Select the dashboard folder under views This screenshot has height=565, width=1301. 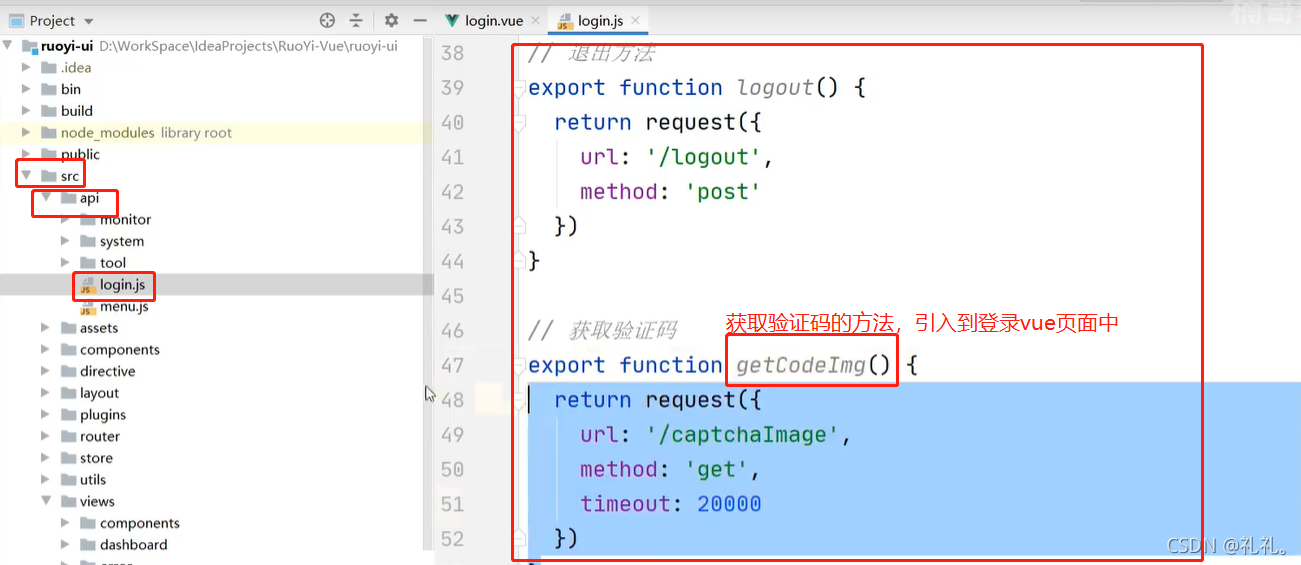coord(133,545)
